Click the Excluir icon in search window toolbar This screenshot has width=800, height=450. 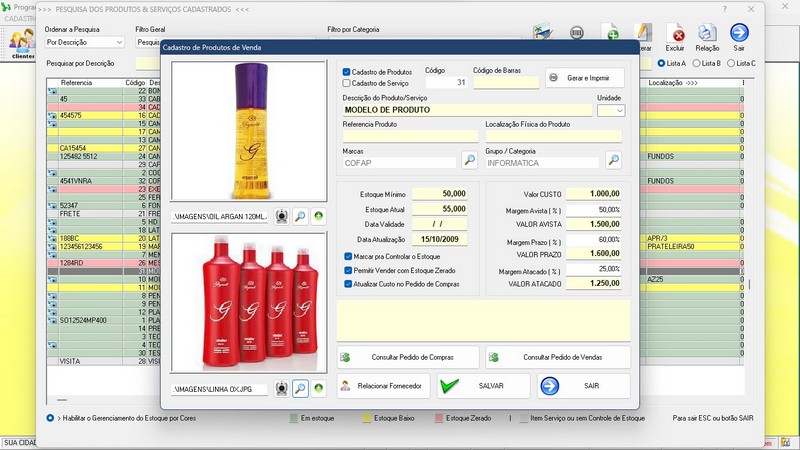pyautogui.click(x=676, y=34)
